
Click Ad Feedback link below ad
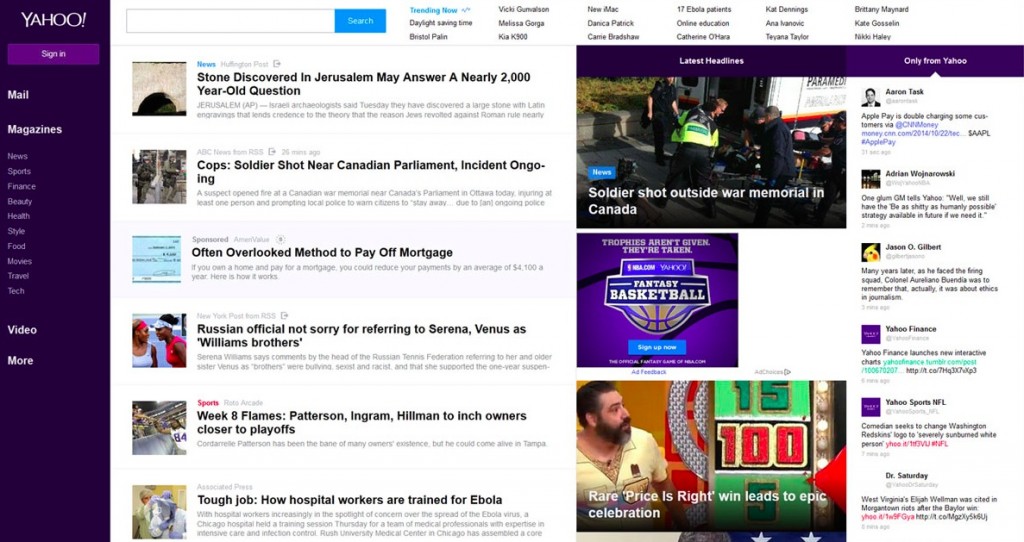(x=649, y=372)
